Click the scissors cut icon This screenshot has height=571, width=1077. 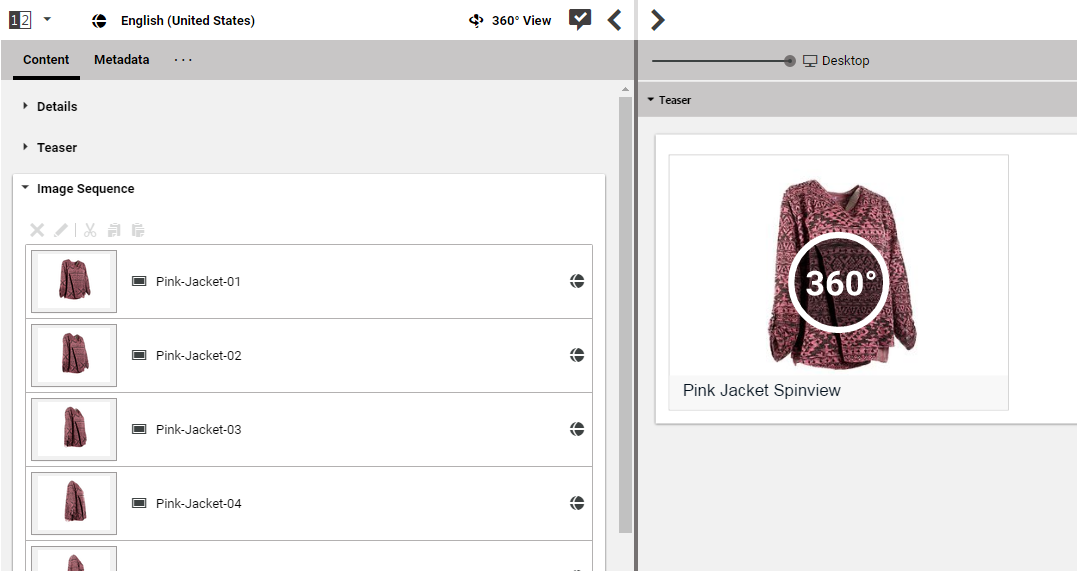(x=90, y=230)
